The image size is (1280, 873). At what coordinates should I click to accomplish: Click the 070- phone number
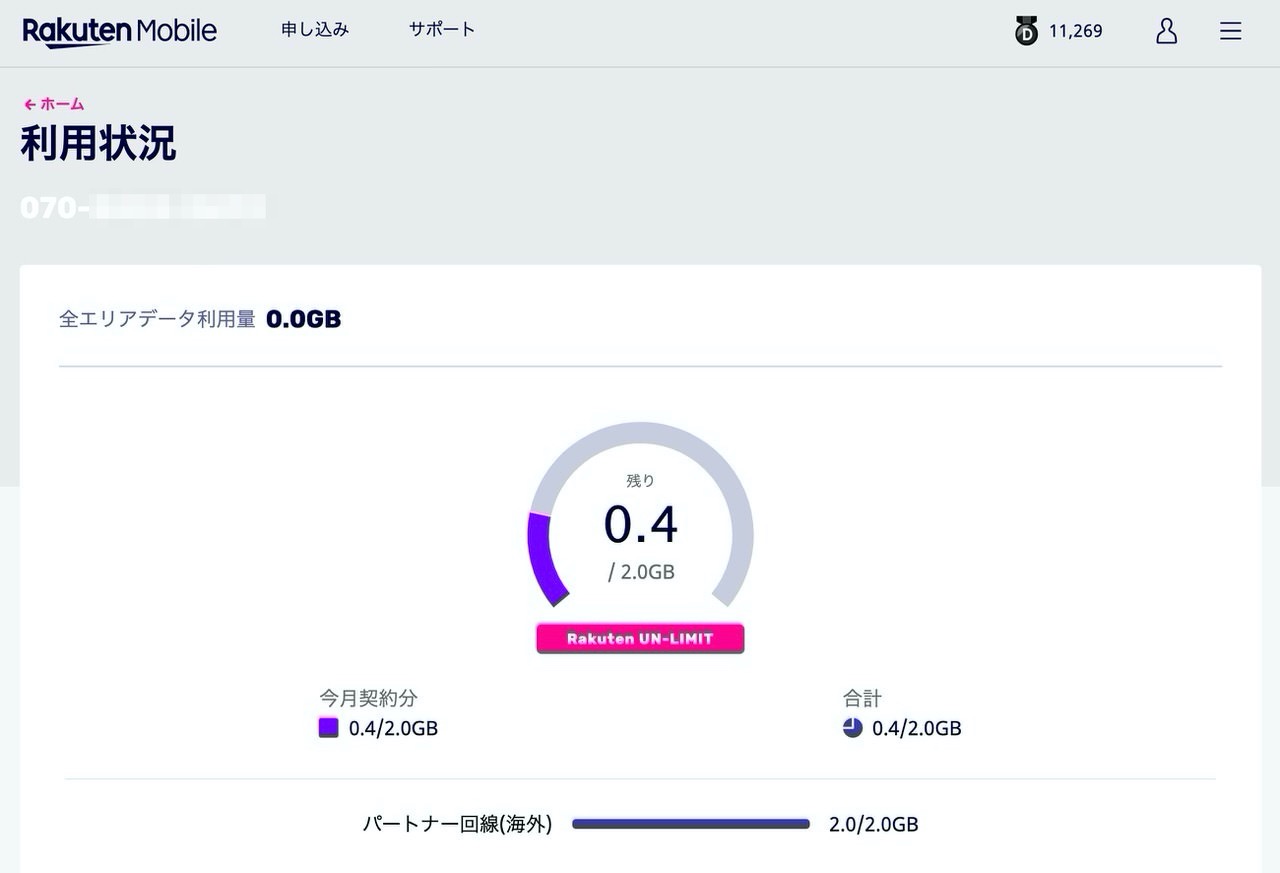coord(143,208)
